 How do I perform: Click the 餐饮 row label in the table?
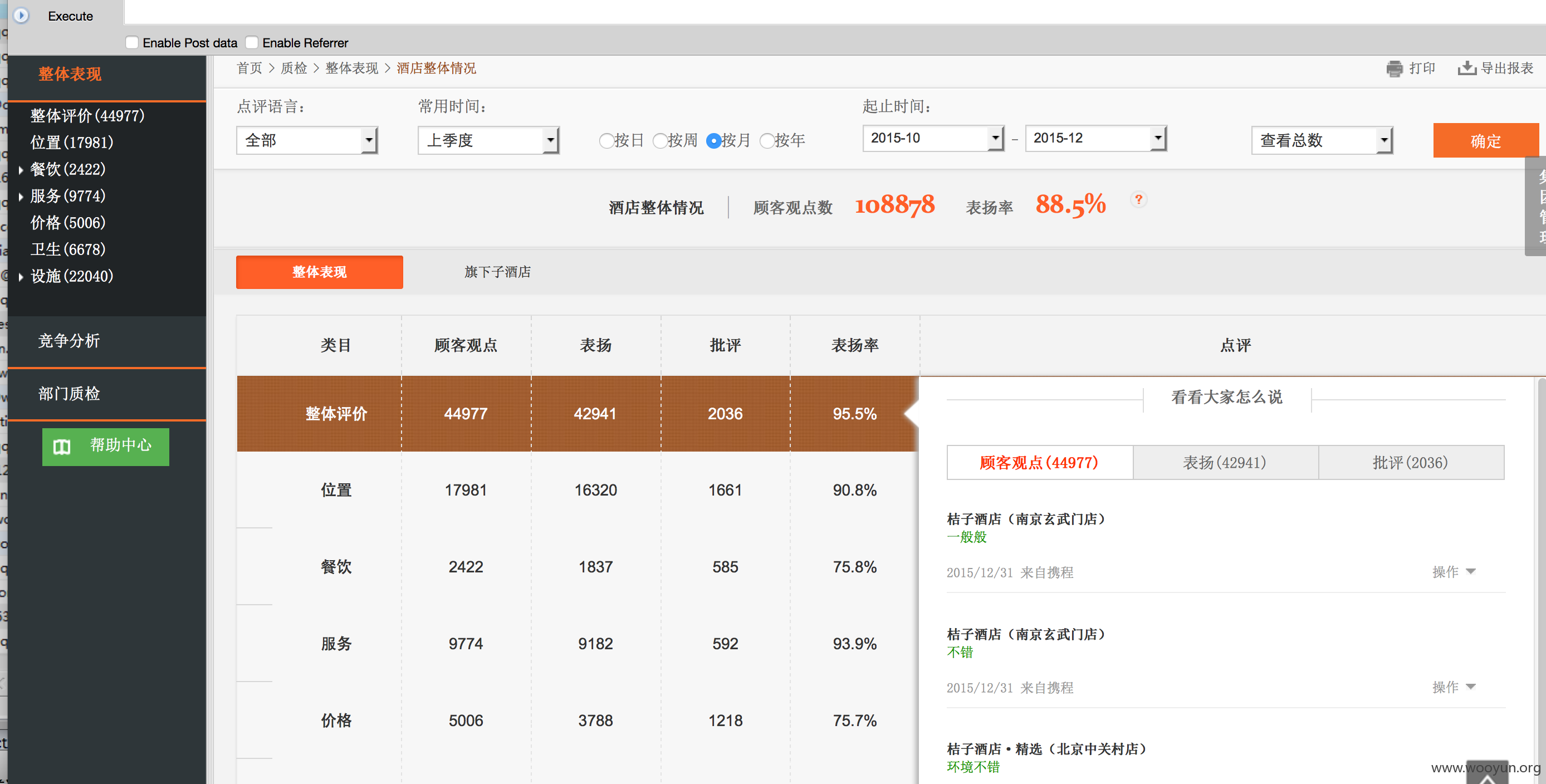pyautogui.click(x=336, y=567)
